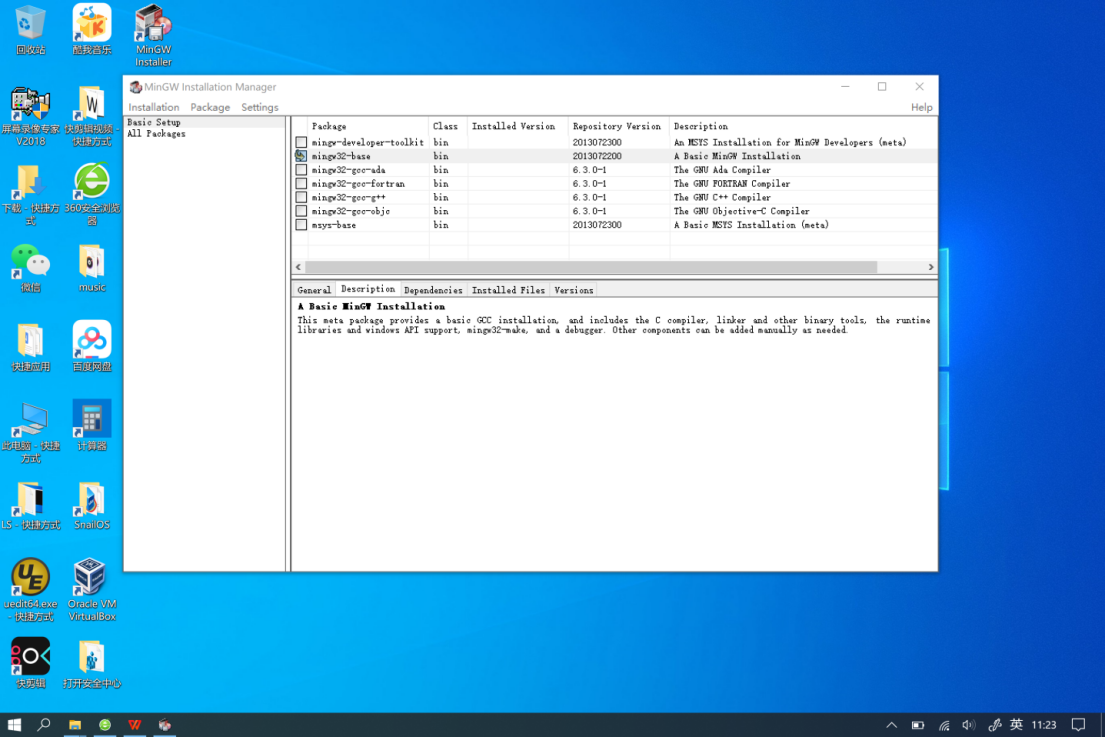Open File Explorer from the taskbar
The width and height of the screenshot is (1106, 737).
[75, 724]
